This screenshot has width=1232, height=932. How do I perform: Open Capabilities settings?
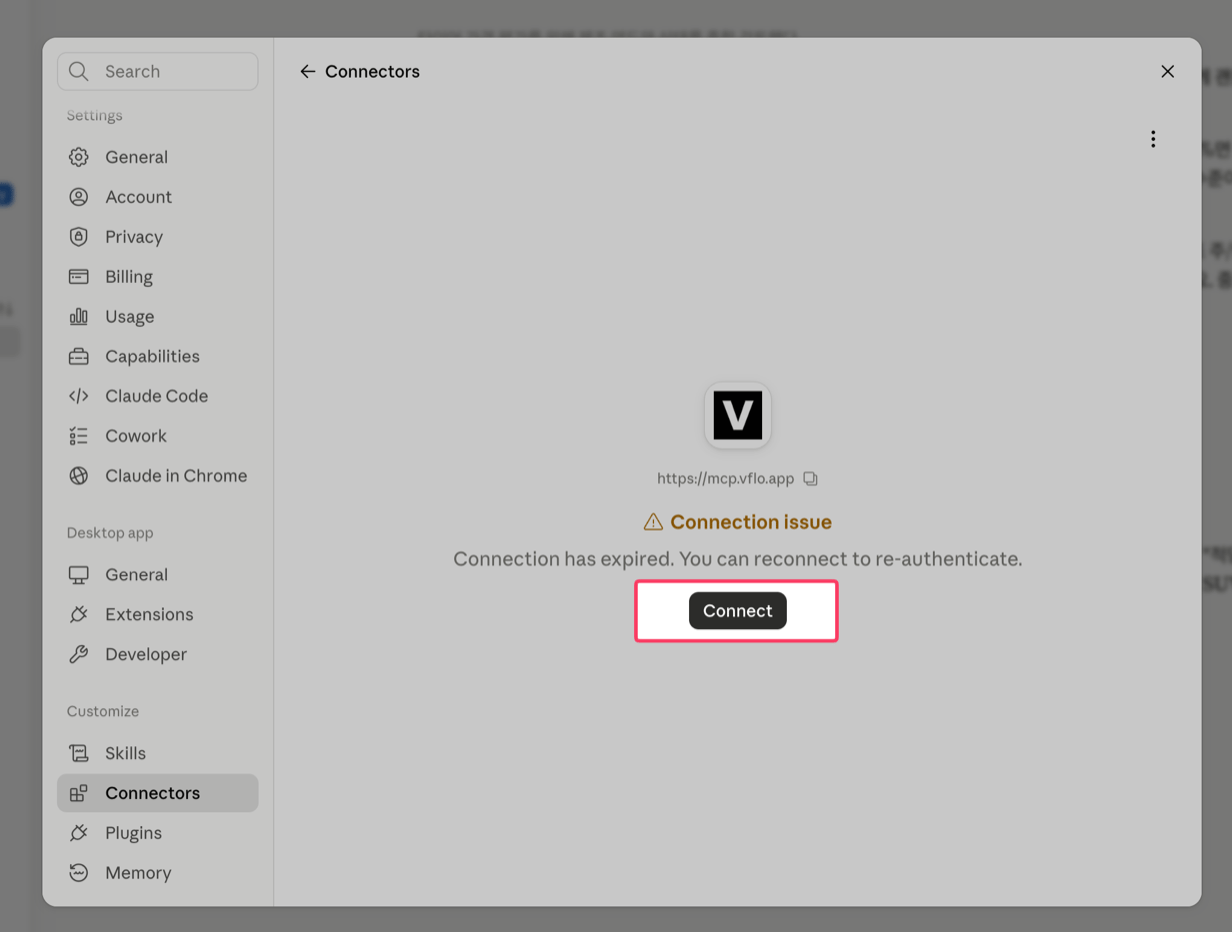(x=158, y=356)
